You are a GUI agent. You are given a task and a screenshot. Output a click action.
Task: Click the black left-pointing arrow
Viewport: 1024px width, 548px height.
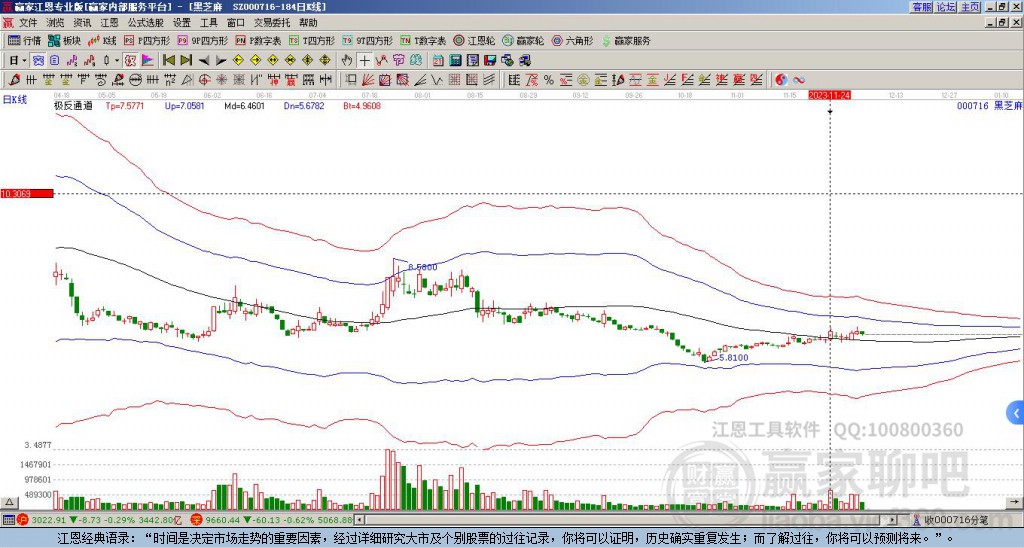tap(203, 60)
